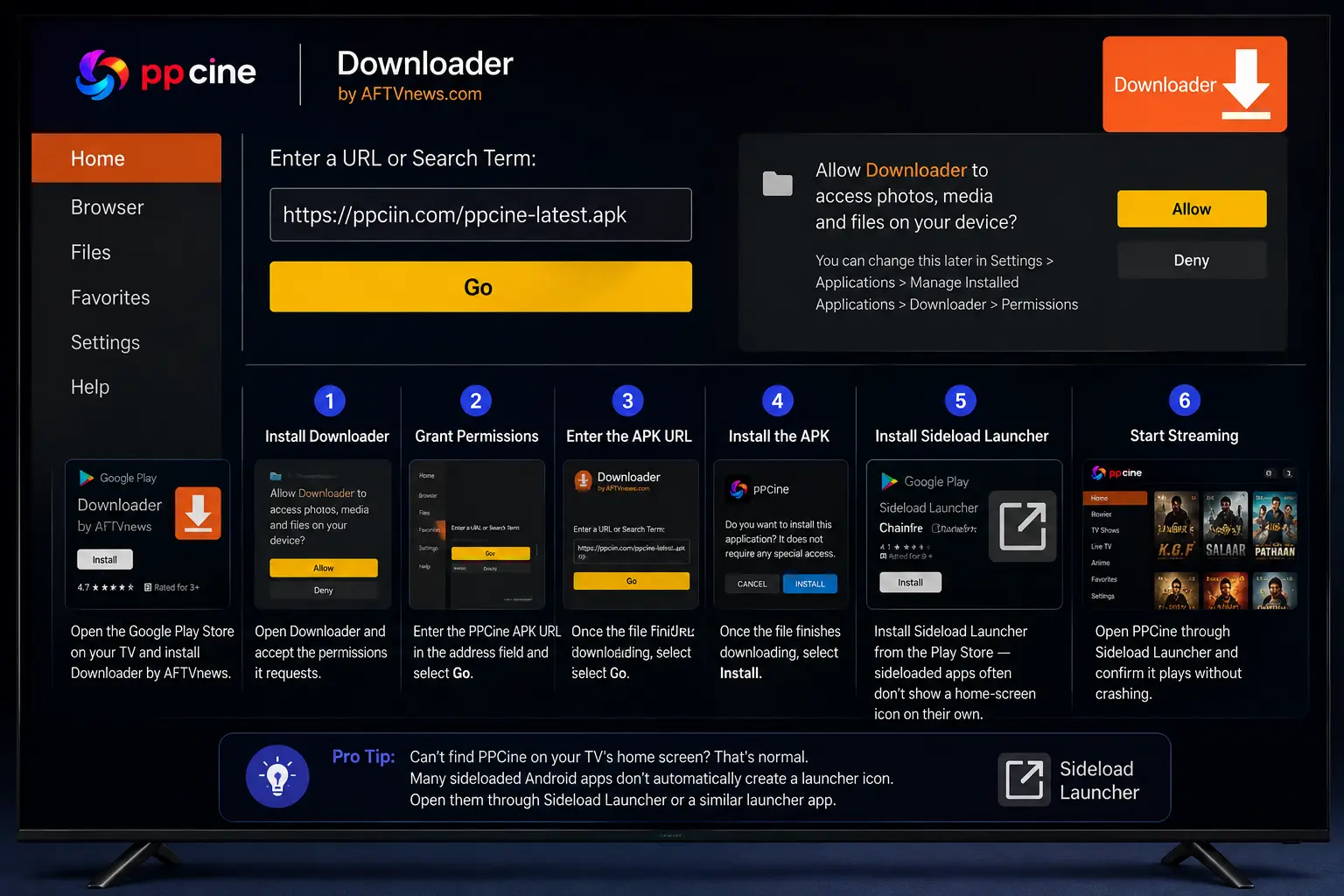1344x896 pixels.
Task: Click the 'by AFTVnews.com' text under Downloader
Action: (x=409, y=94)
